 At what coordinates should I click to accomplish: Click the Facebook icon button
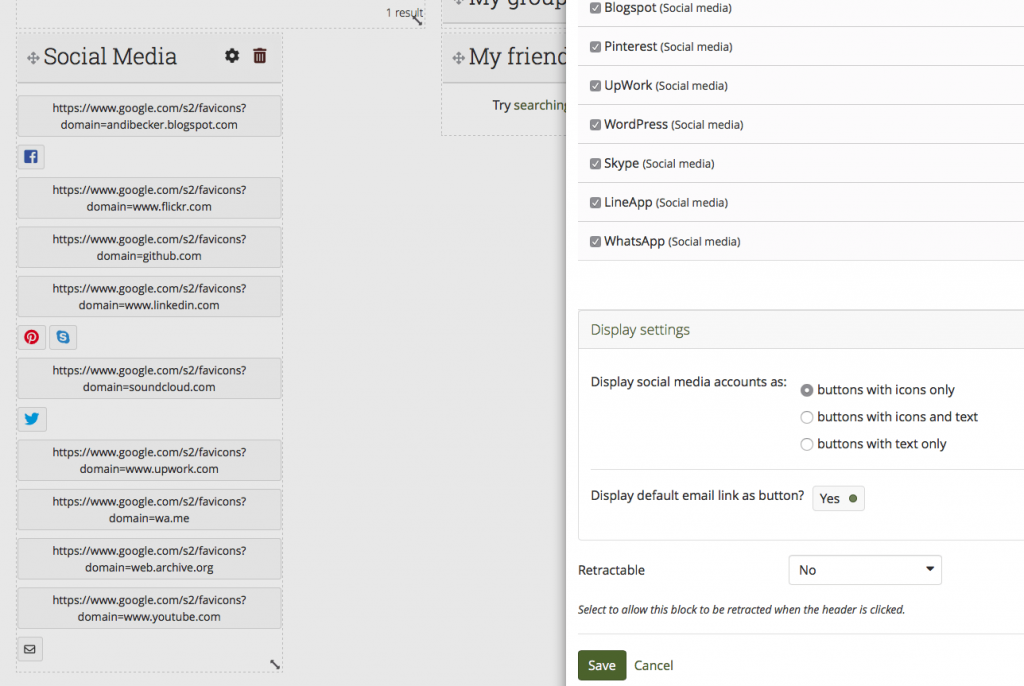(31, 157)
